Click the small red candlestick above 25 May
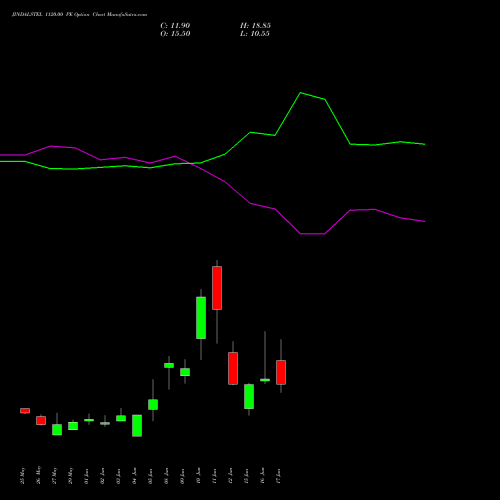 click(x=25, y=411)
